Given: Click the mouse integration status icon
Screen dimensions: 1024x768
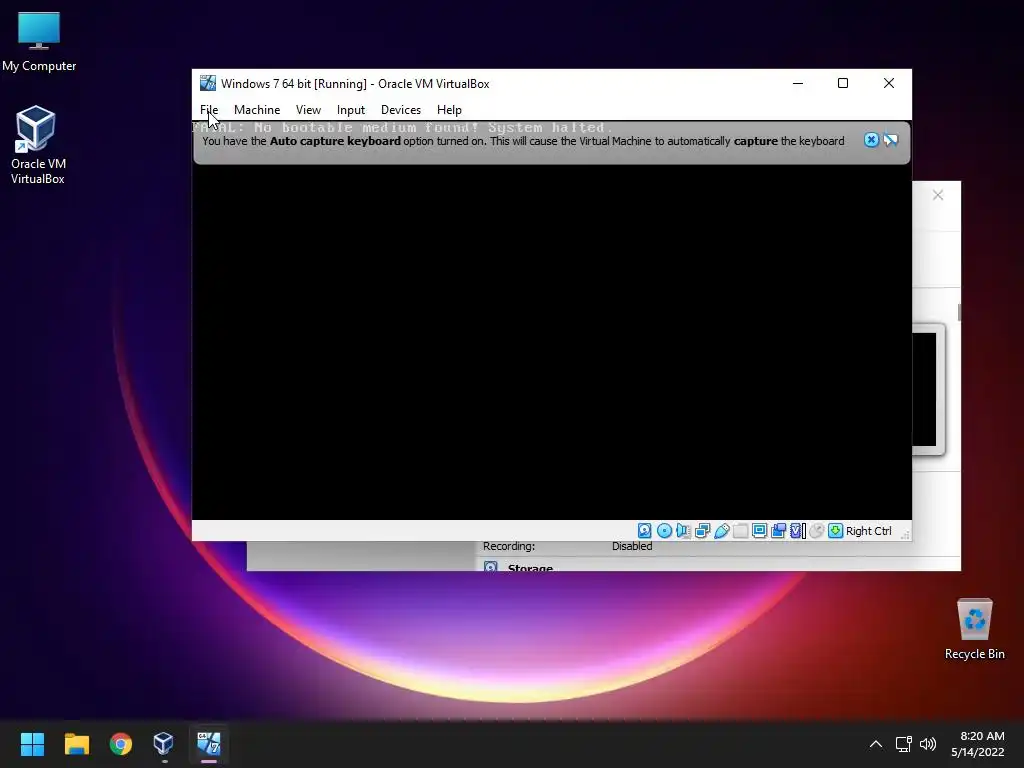Looking at the screenshot, I should tap(816, 531).
